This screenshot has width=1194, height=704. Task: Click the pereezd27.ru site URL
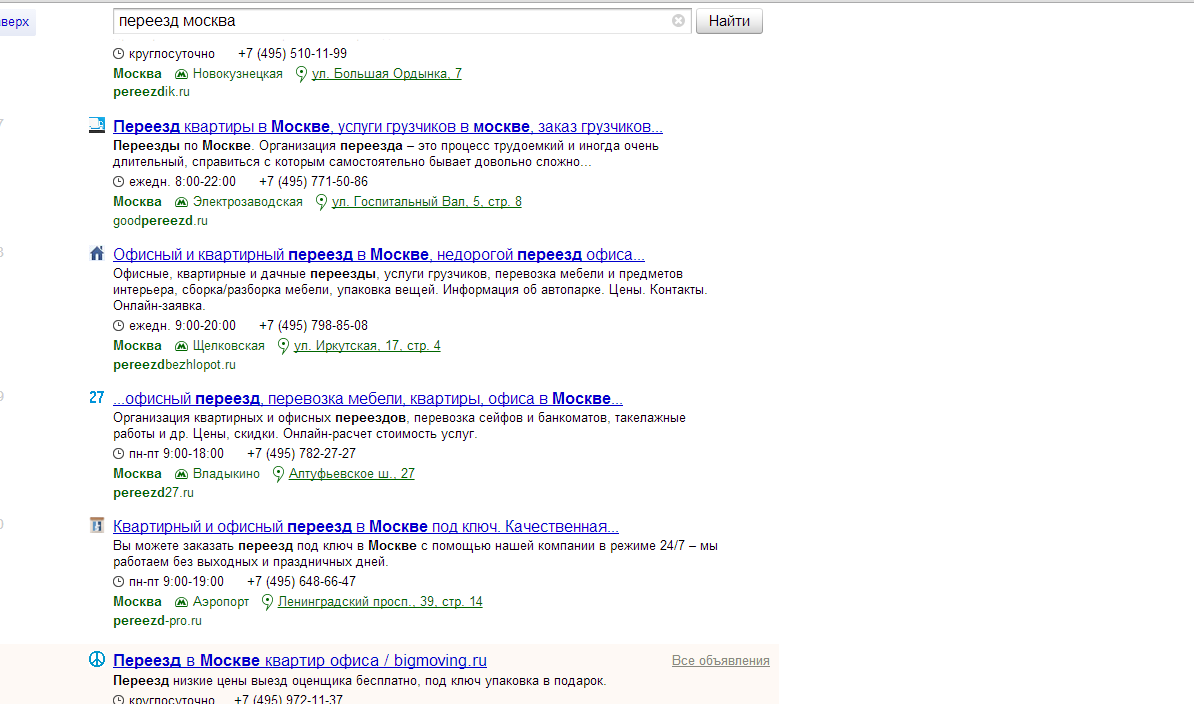tap(153, 492)
